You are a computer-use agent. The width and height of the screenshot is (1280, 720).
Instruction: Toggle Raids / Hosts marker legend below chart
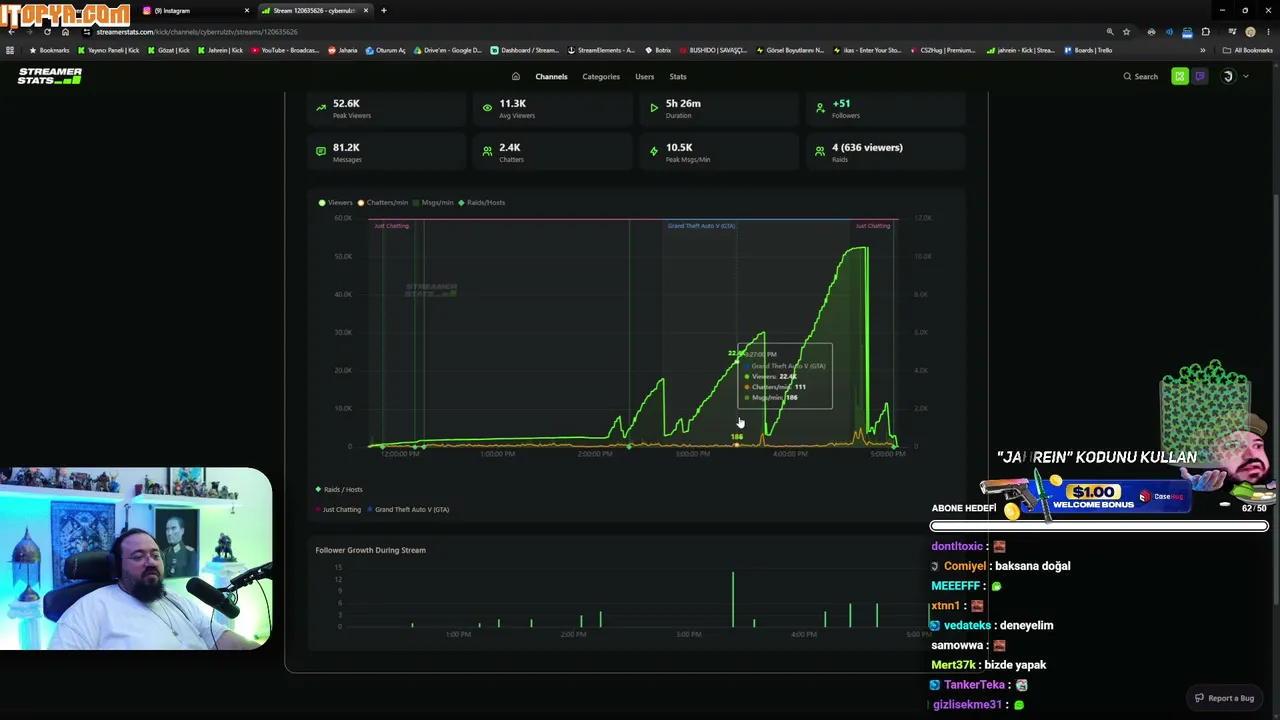[339, 490]
